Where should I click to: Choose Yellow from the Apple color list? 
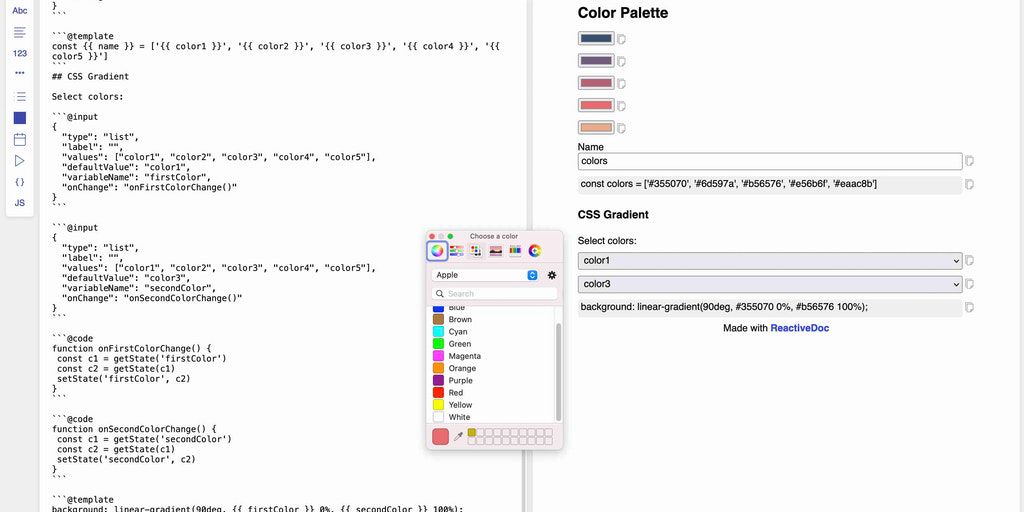460,405
